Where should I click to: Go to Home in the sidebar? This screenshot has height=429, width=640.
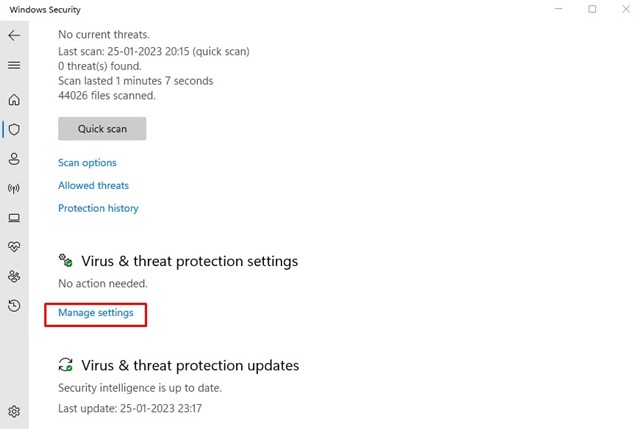(x=14, y=100)
